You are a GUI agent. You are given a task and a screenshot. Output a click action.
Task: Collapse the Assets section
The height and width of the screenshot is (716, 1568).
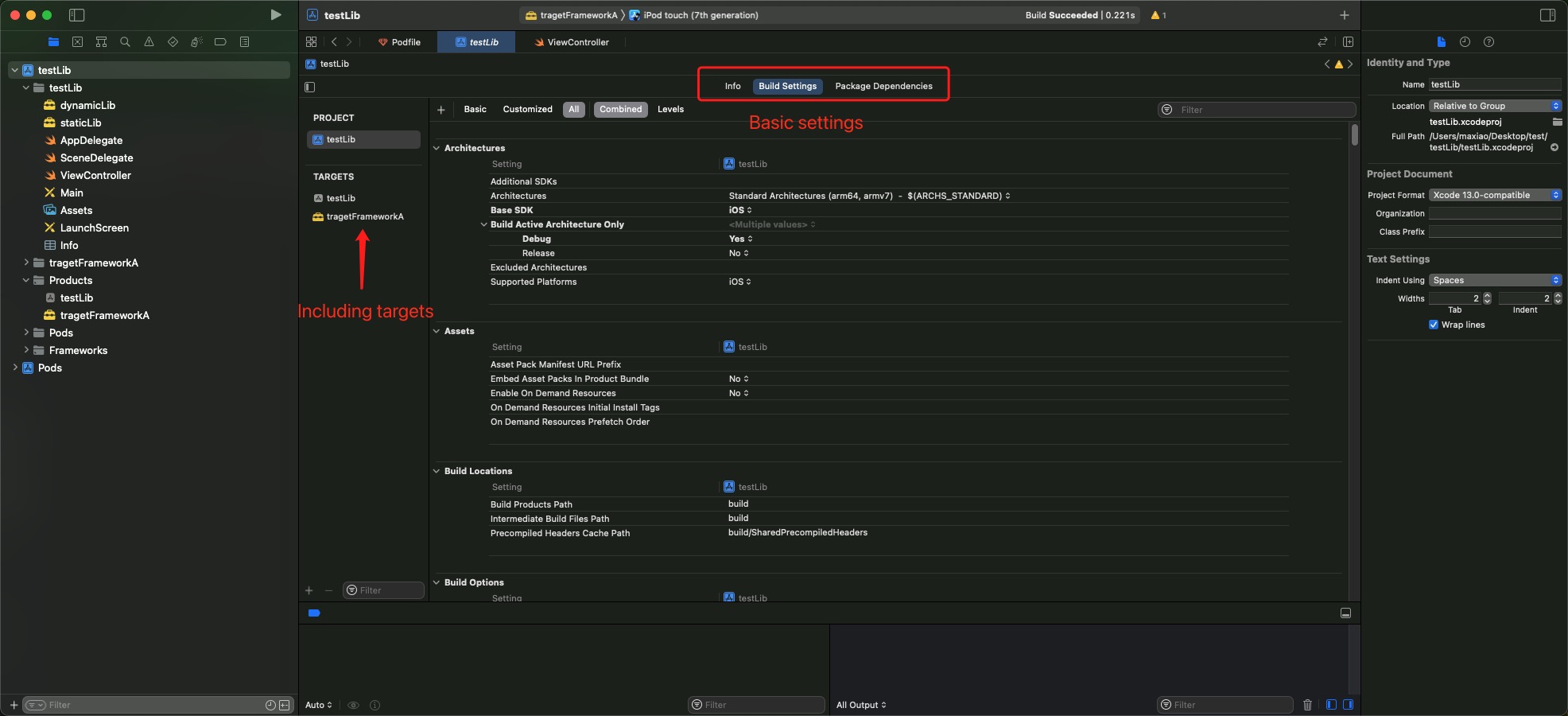pos(437,331)
